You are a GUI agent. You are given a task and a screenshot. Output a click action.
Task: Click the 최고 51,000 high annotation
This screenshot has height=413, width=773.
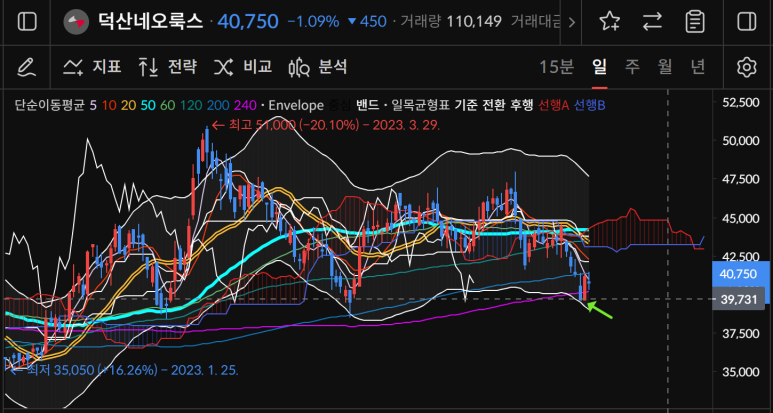[x=326, y=125]
